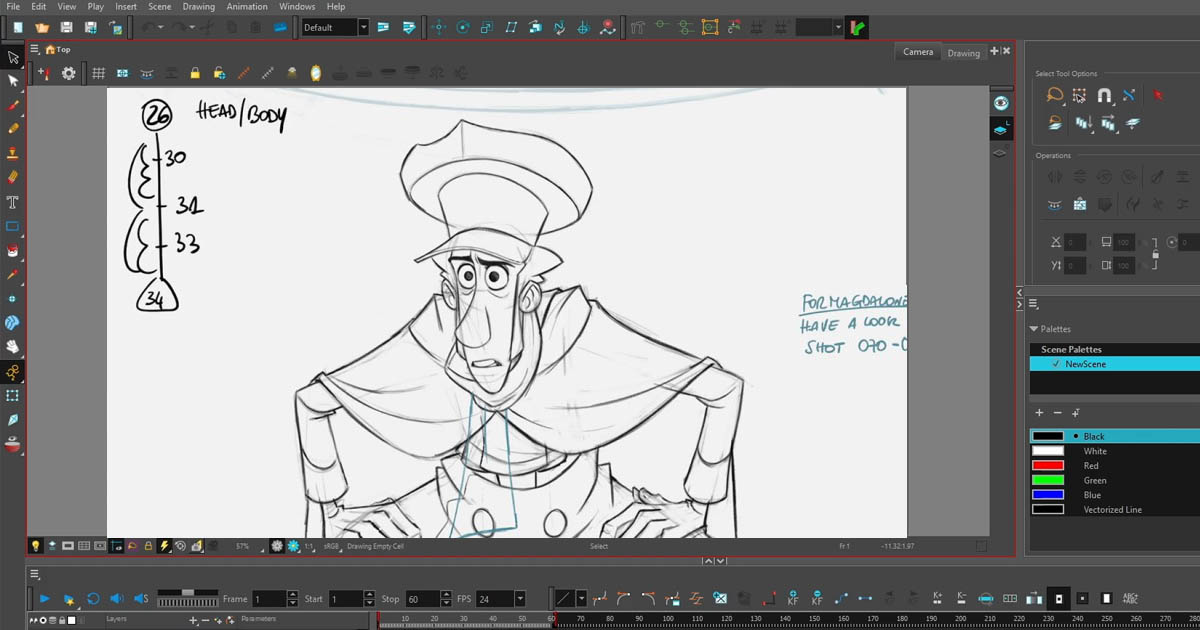Click the Save Workspace icon beside Default
The height and width of the screenshot is (630, 1200).
tap(383, 27)
